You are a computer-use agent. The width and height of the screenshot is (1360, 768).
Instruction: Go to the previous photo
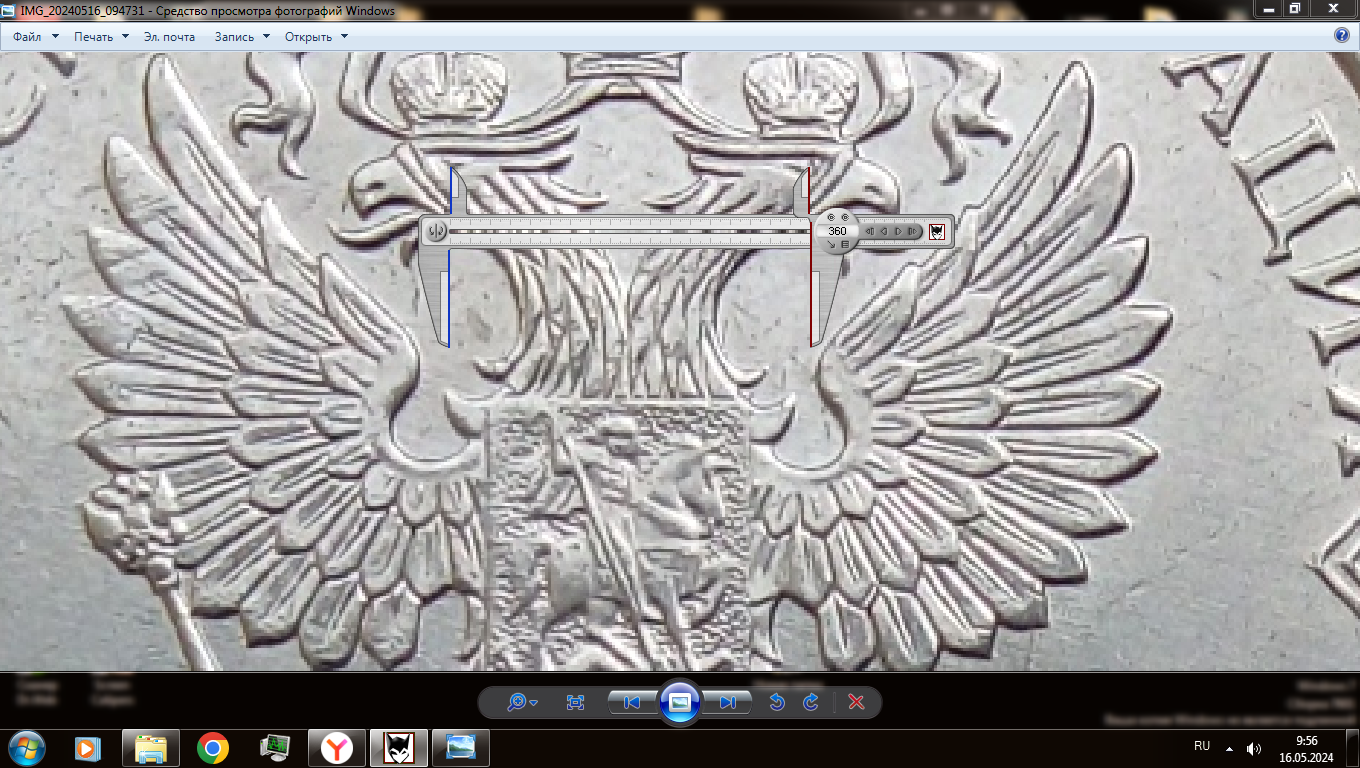point(632,703)
